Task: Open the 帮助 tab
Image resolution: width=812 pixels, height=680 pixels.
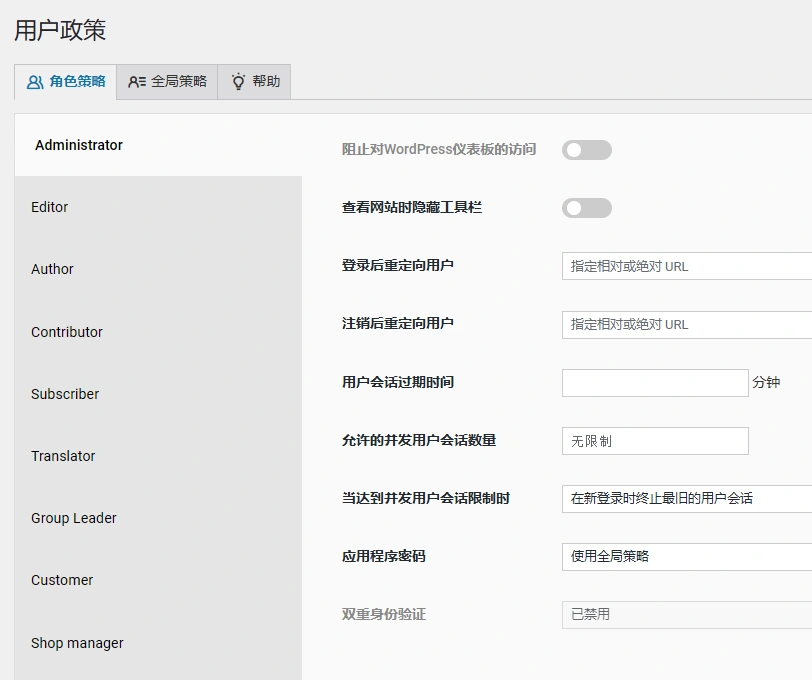Action: (x=254, y=82)
